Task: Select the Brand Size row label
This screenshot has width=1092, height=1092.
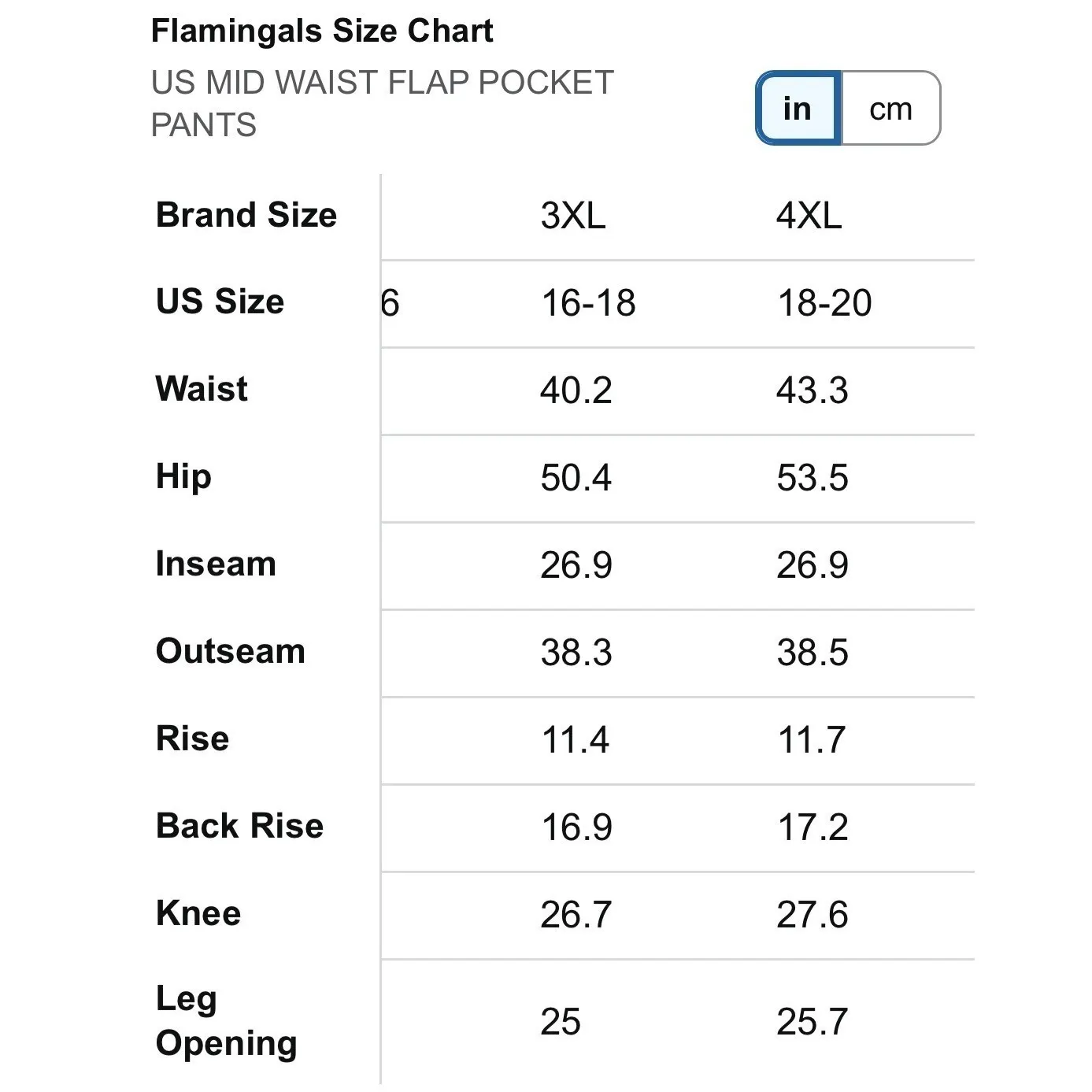Action: point(246,215)
